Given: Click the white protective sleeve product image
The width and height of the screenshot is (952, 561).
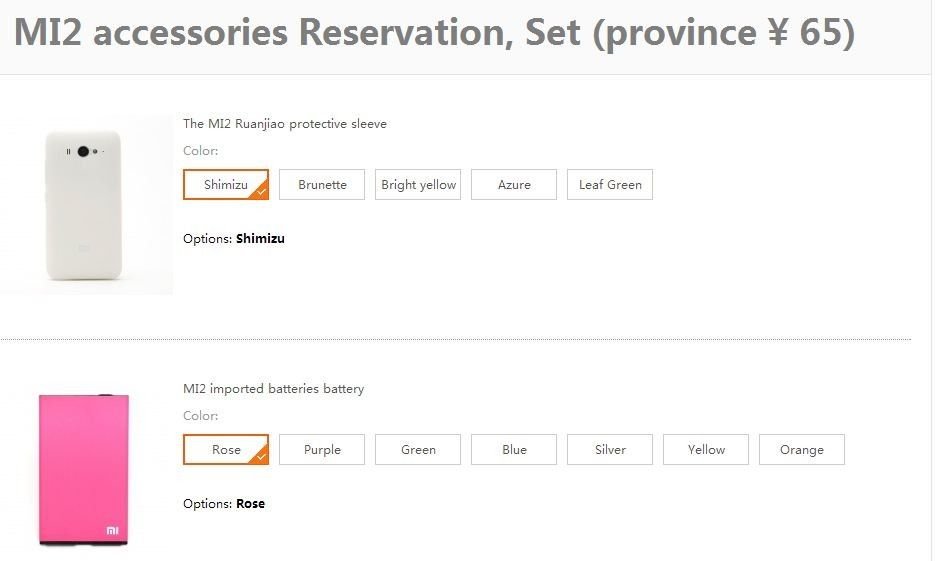Looking at the screenshot, I should coord(86,205).
